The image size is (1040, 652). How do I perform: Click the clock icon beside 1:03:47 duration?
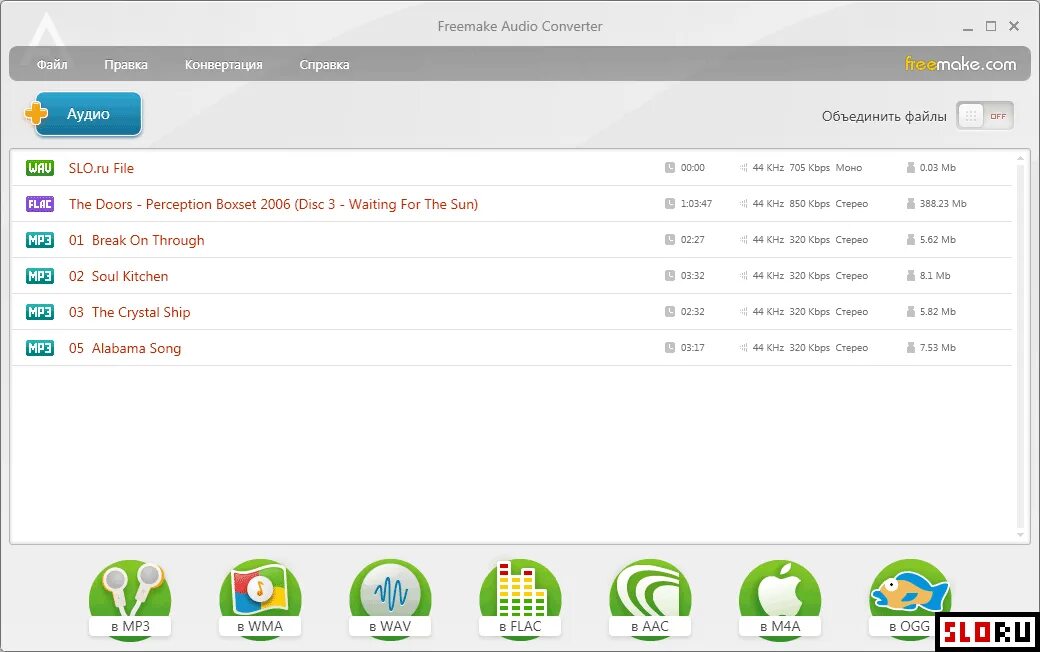[x=670, y=204]
